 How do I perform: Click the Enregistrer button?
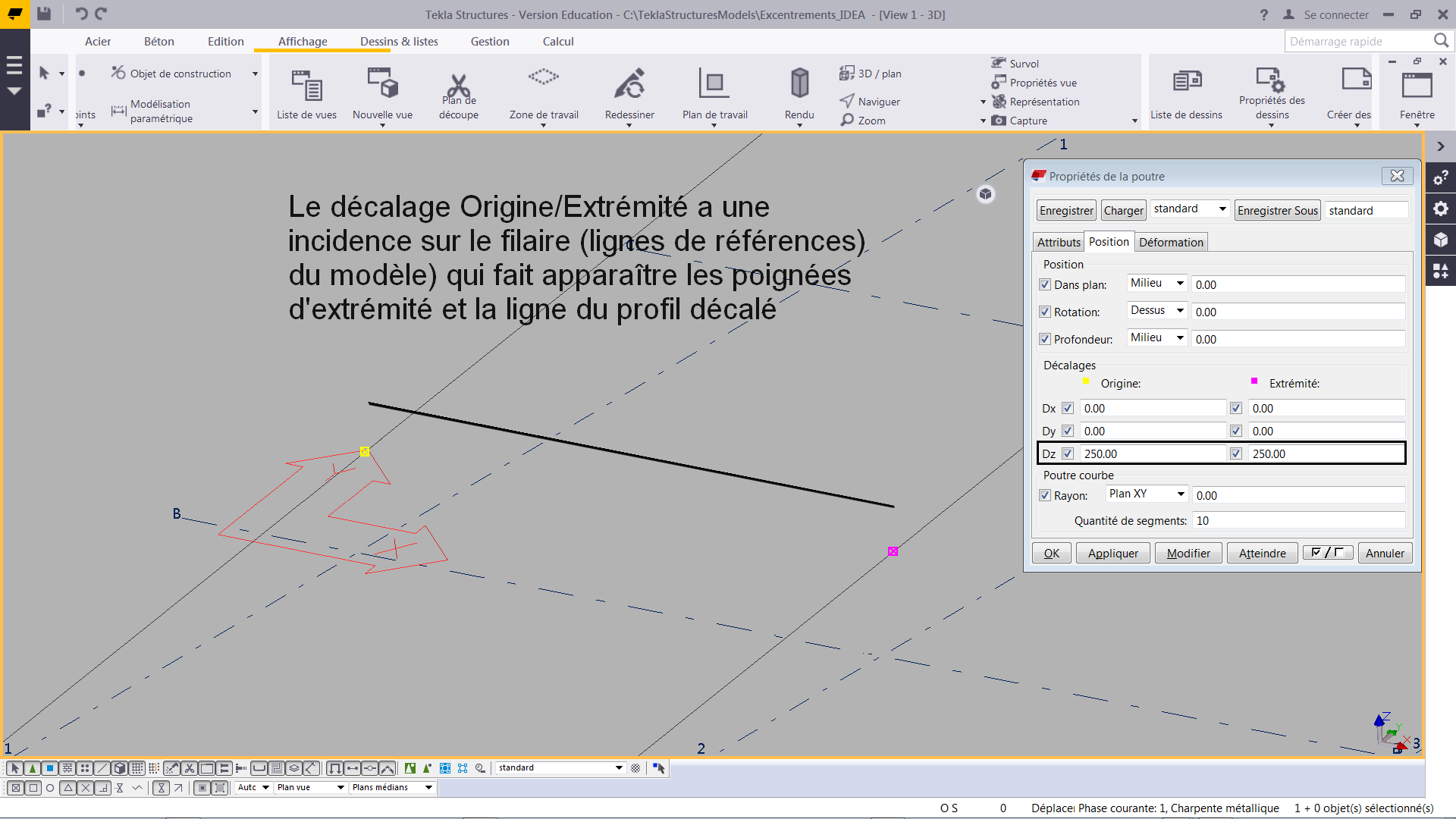pyautogui.click(x=1066, y=211)
